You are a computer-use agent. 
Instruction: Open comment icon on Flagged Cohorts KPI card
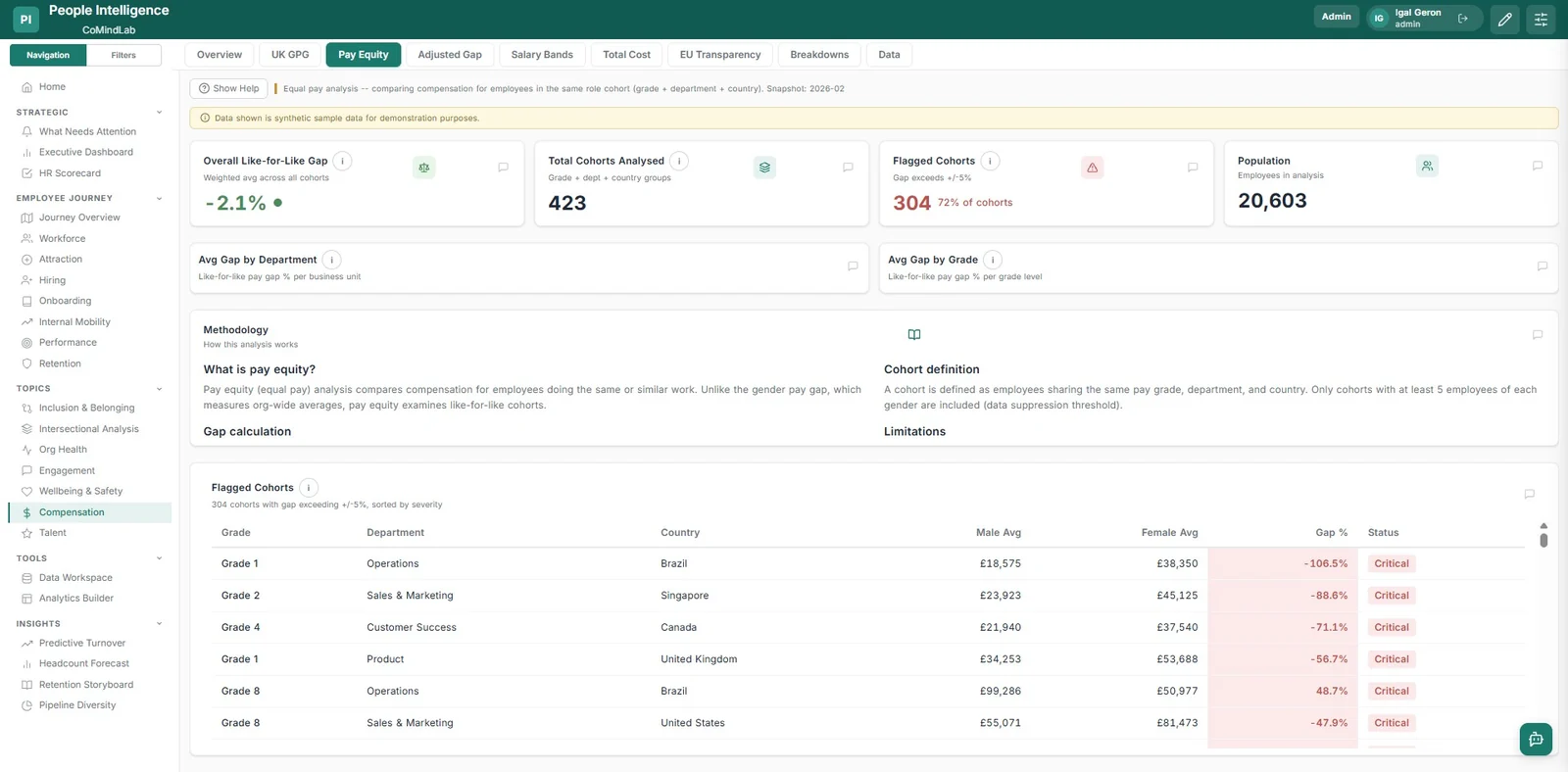(x=1193, y=168)
